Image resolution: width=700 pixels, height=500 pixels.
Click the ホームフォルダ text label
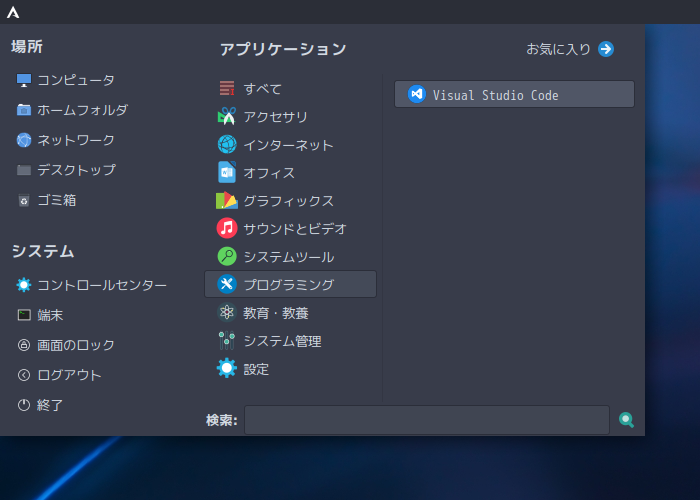83,110
